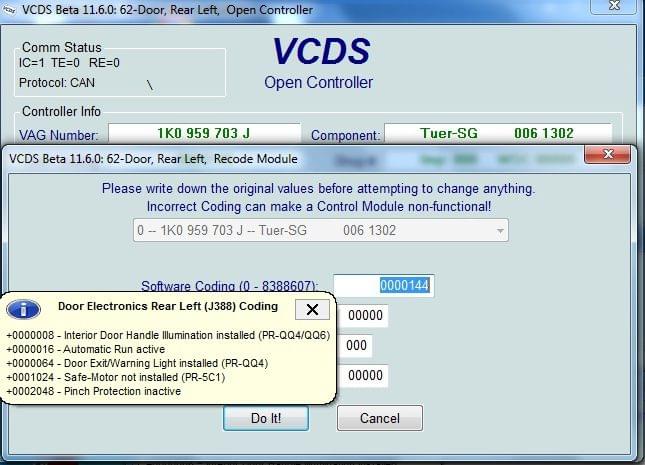The image size is (645, 465).
Task: Click '+0000064 - Door Exit/Warning Light' line
Action: tap(137, 363)
